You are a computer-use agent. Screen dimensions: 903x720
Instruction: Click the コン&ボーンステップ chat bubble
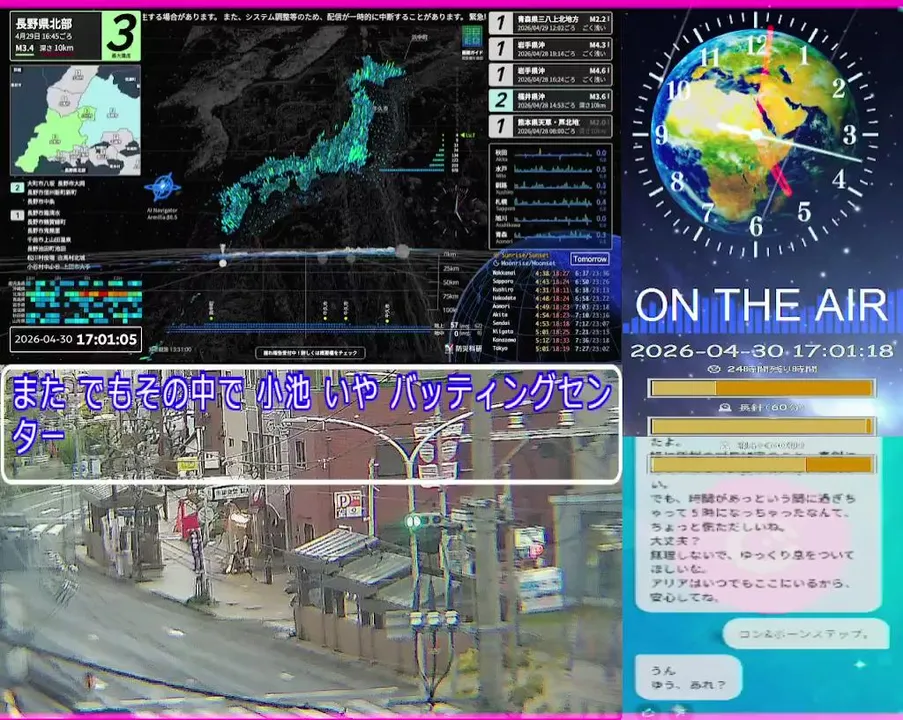pyautogui.click(x=806, y=634)
